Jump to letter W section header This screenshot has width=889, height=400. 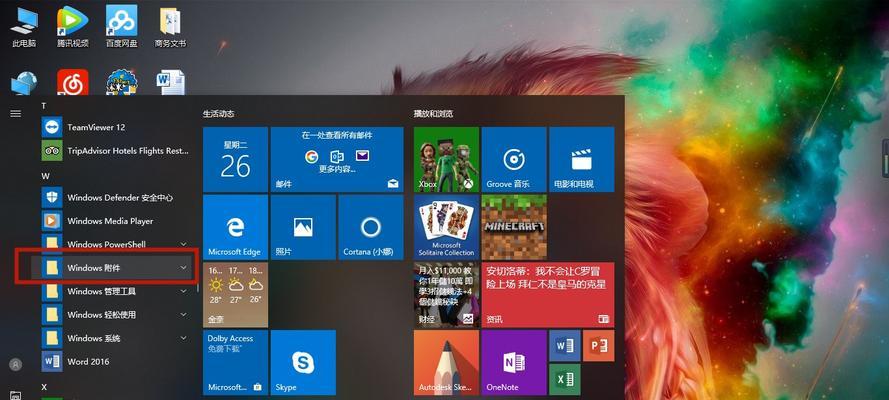pyautogui.click(x=45, y=176)
